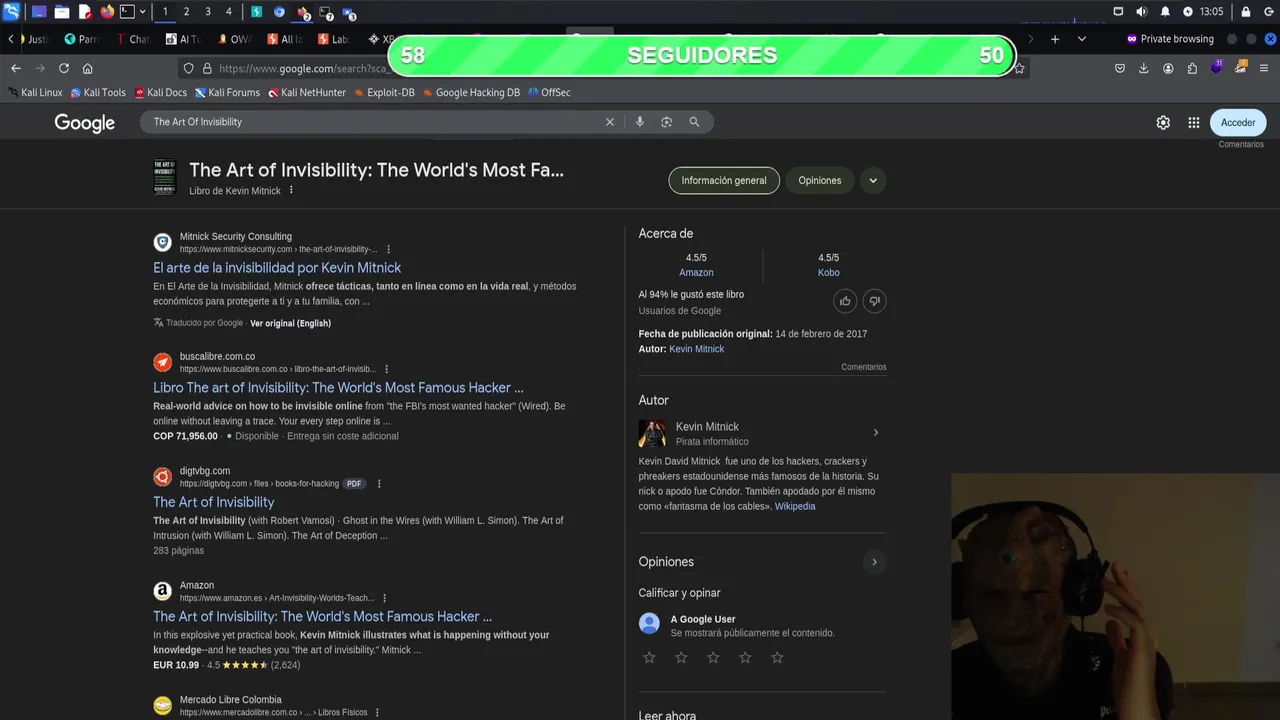
Task: Clear the search query with X
Action: click(610, 122)
